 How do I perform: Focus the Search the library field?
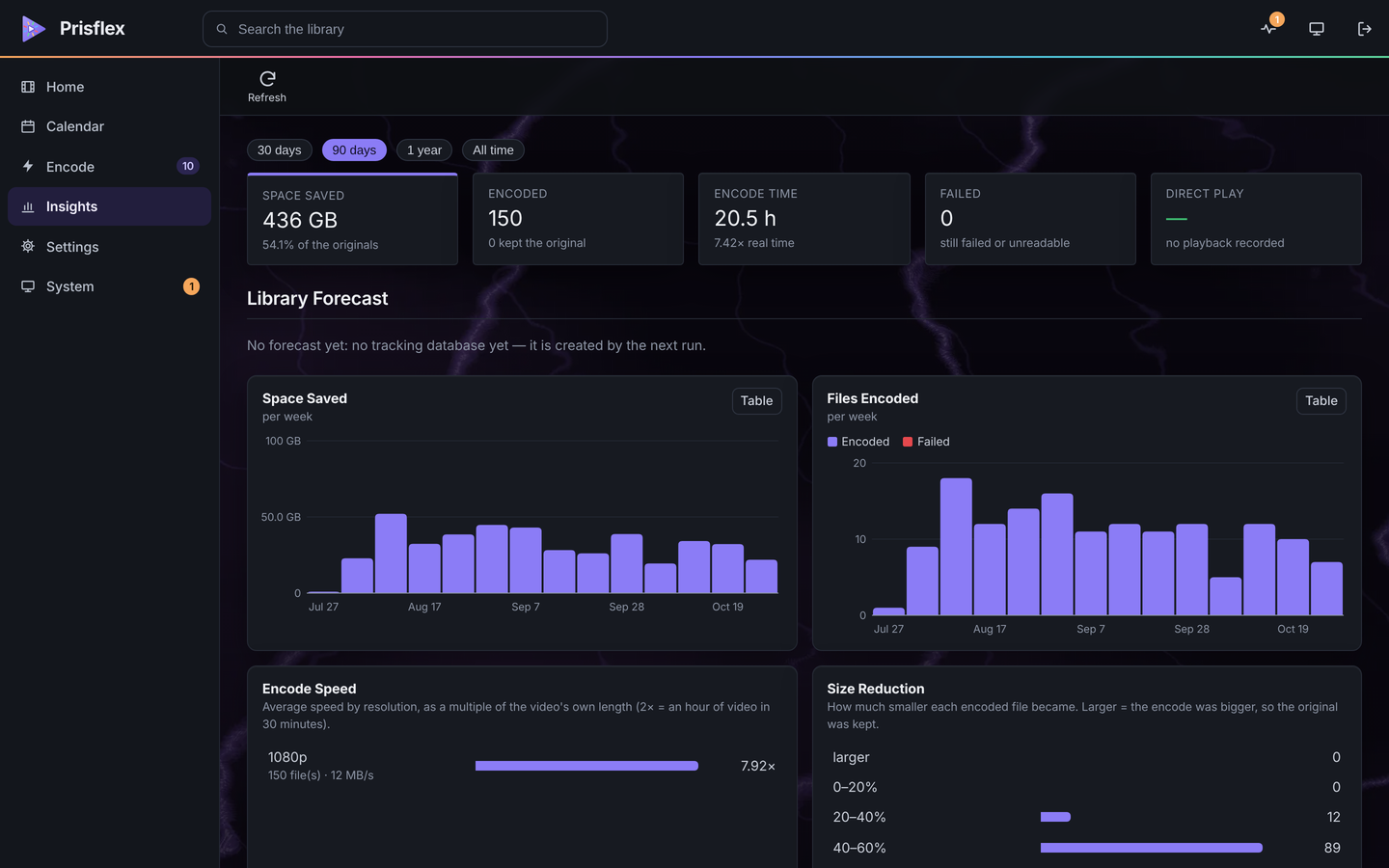click(405, 29)
